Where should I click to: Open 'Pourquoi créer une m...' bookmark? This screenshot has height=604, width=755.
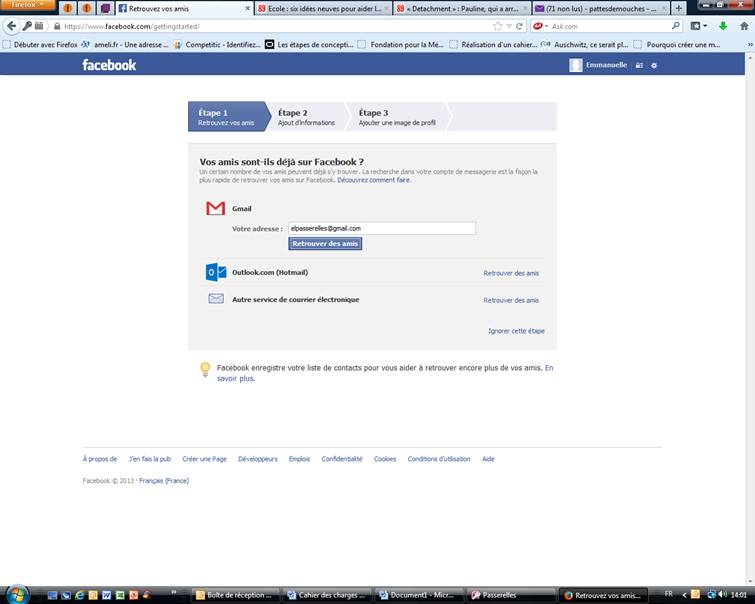(x=677, y=45)
